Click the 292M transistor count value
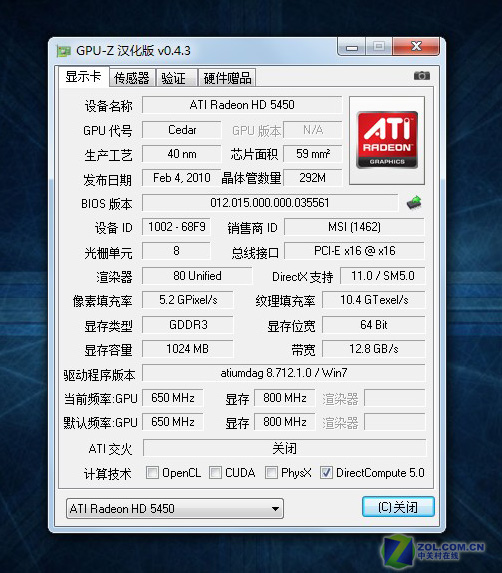Image resolution: width=502 pixels, height=573 pixels. tap(313, 178)
